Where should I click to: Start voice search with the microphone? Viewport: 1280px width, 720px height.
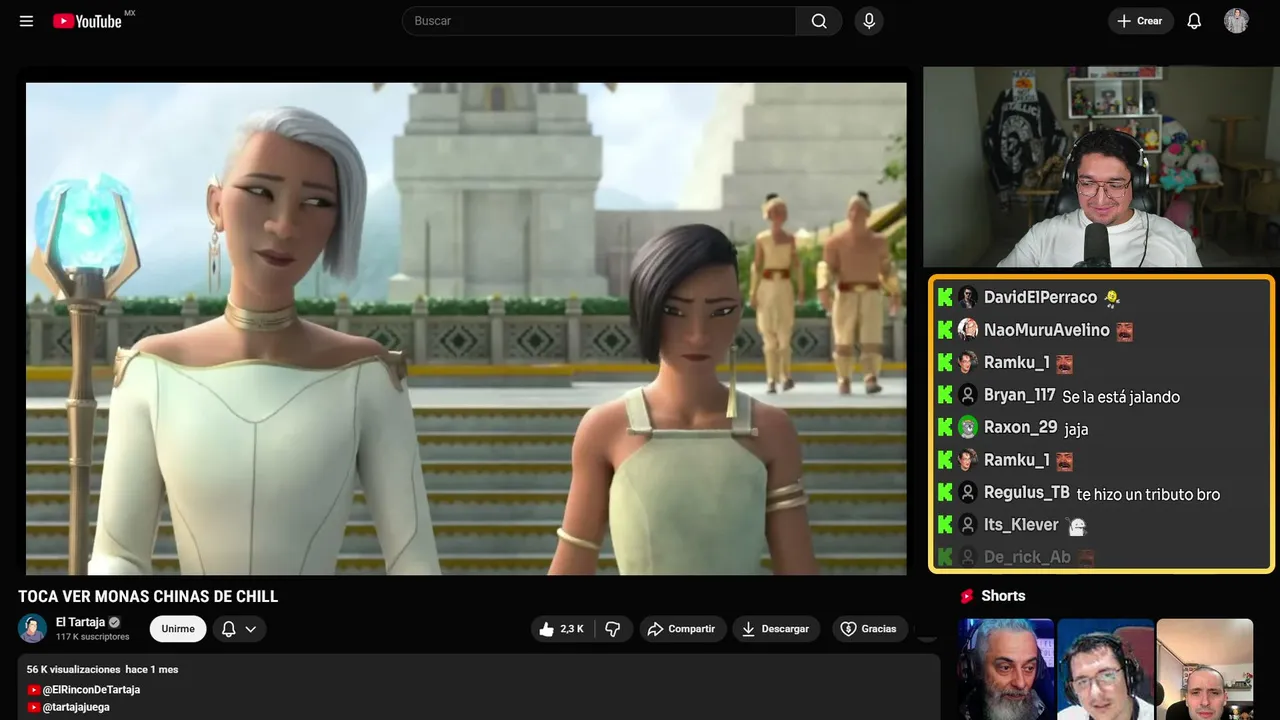click(869, 21)
